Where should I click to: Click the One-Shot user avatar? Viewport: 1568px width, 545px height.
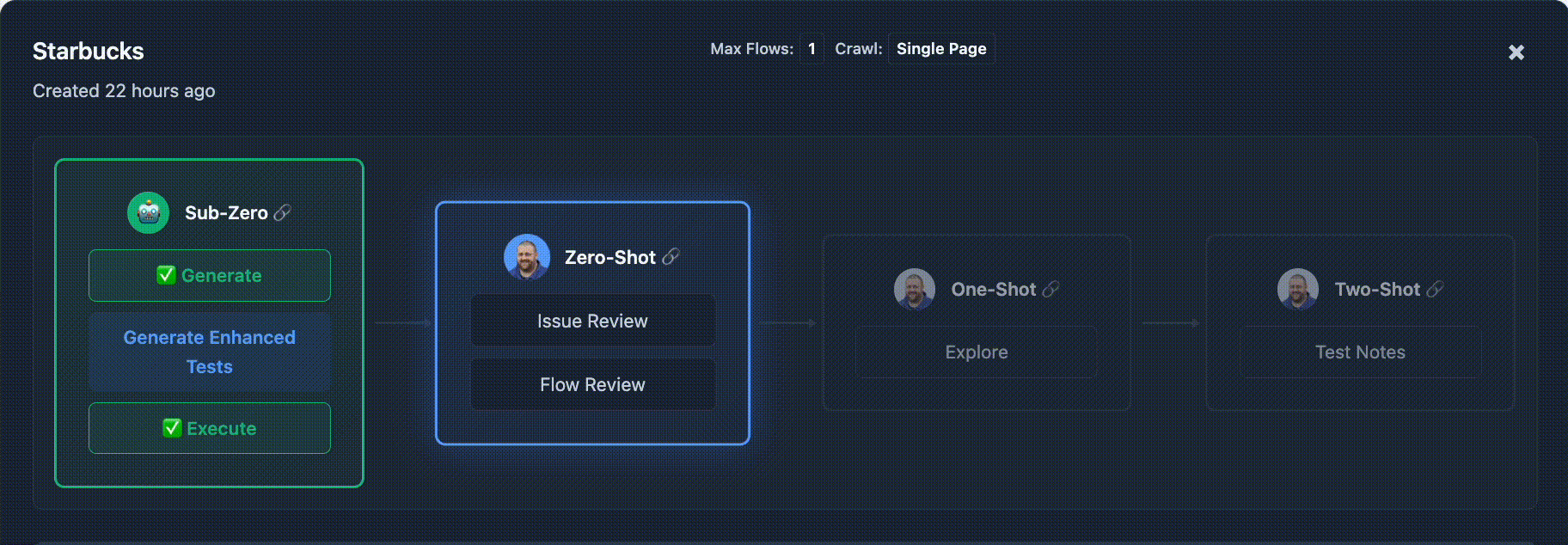coord(915,290)
